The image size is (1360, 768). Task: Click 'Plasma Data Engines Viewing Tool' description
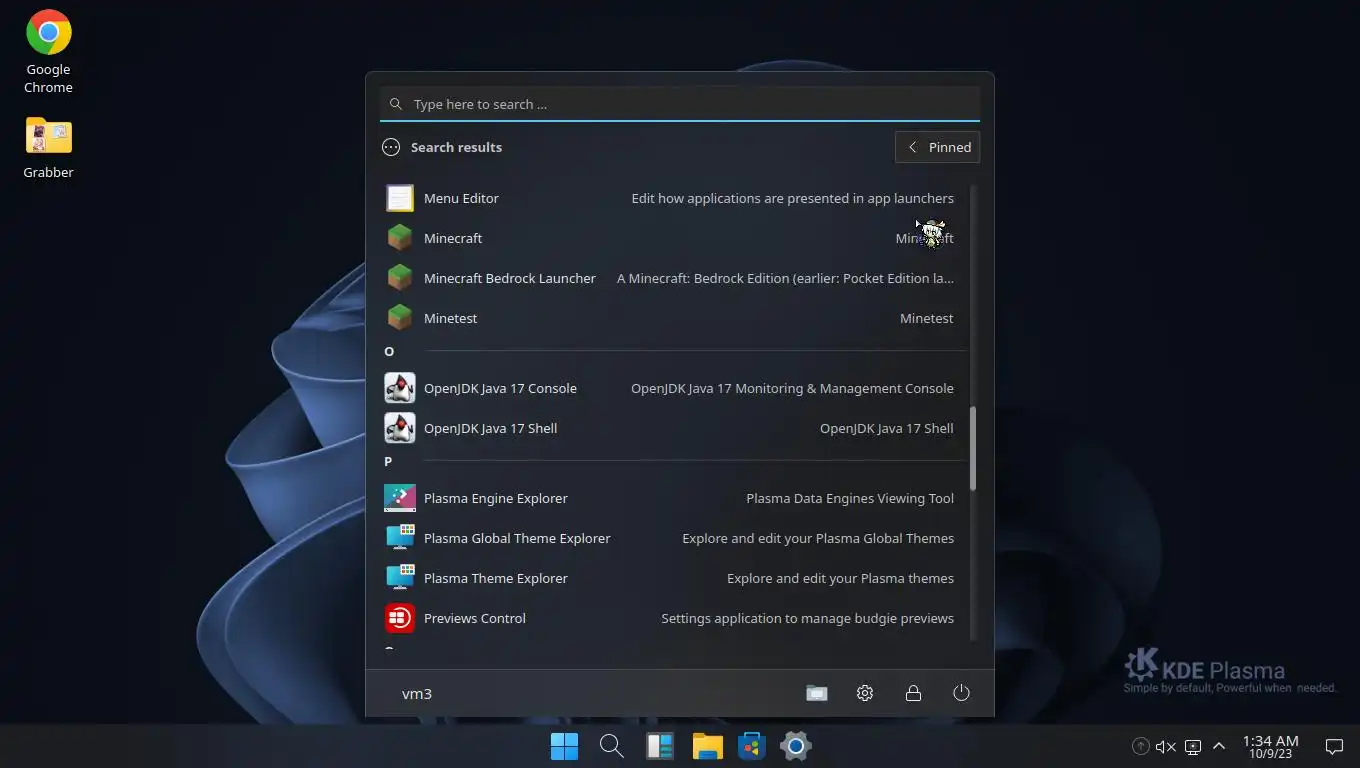[850, 498]
